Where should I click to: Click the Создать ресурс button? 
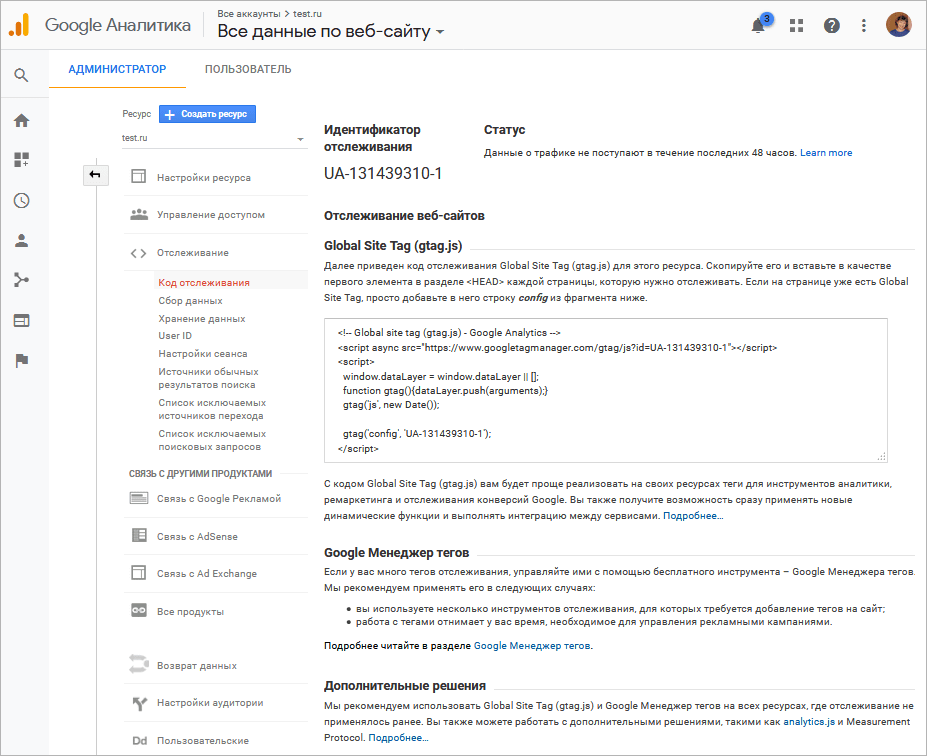click(208, 114)
